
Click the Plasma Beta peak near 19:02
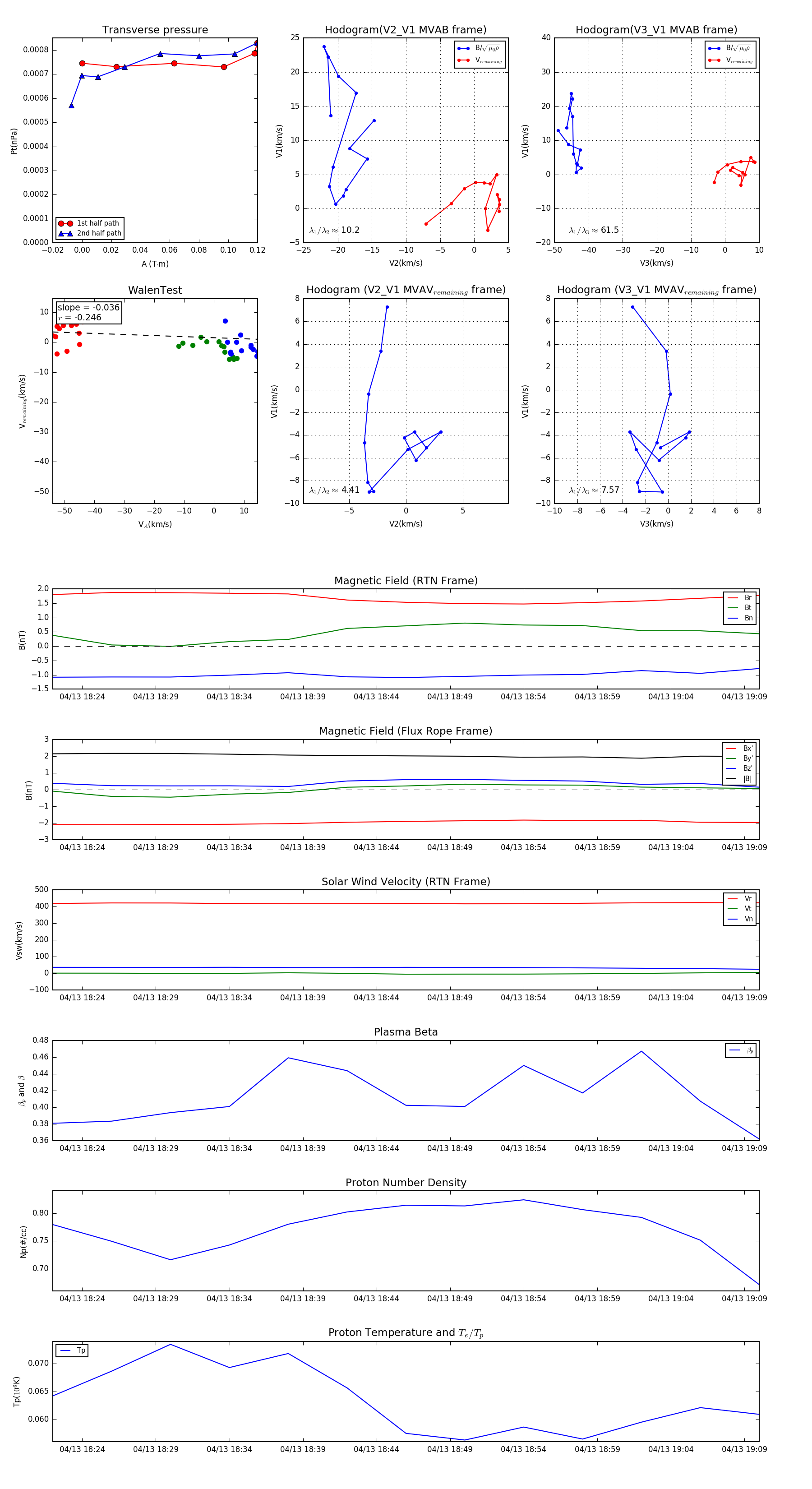click(x=641, y=1051)
